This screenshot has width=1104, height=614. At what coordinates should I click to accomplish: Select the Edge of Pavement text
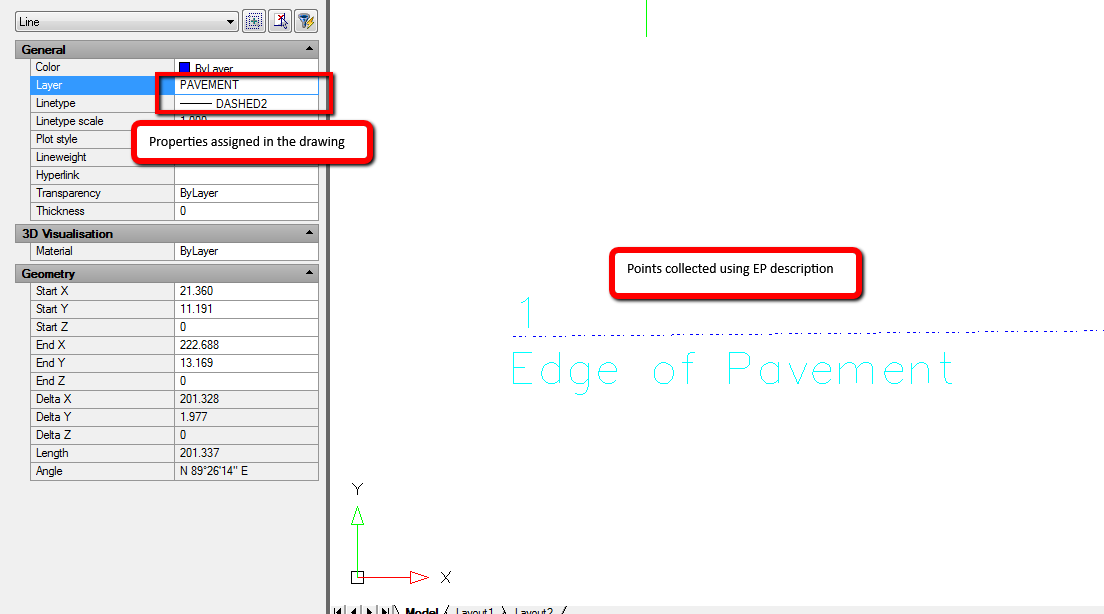coord(732,369)
